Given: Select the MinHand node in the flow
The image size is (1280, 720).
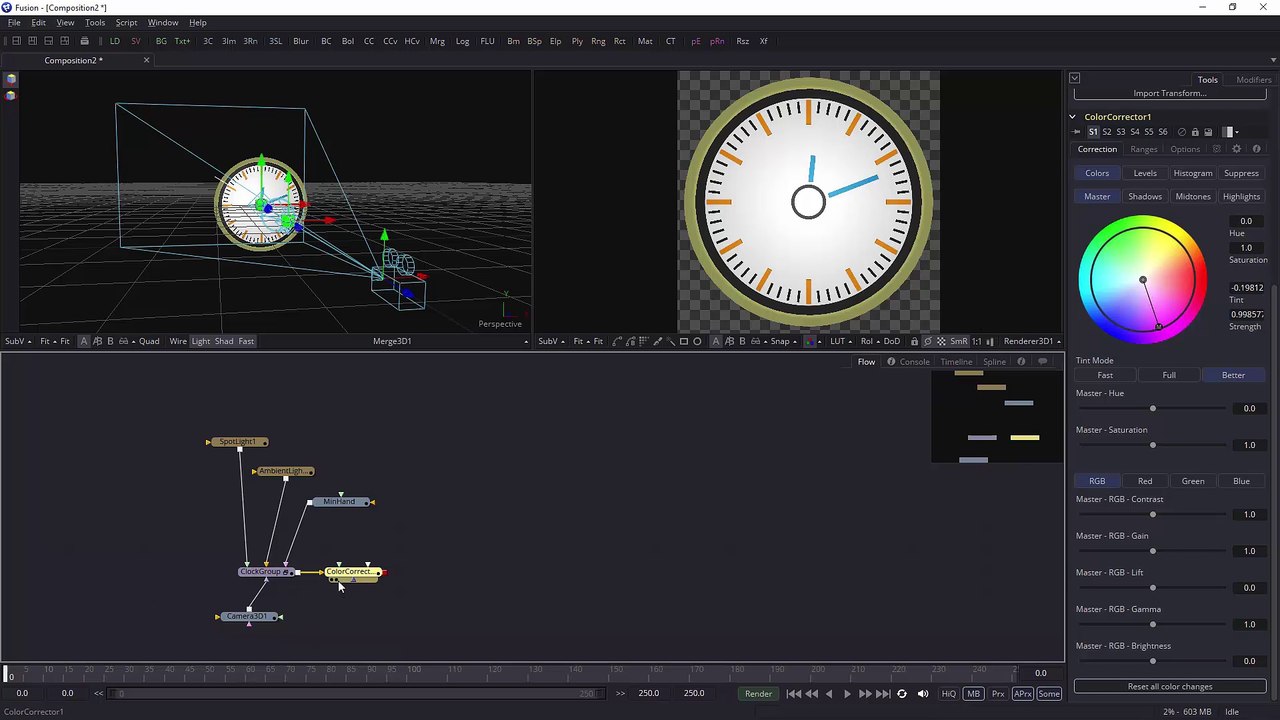Looking at the screenshot, I should (x=340, y=501).
